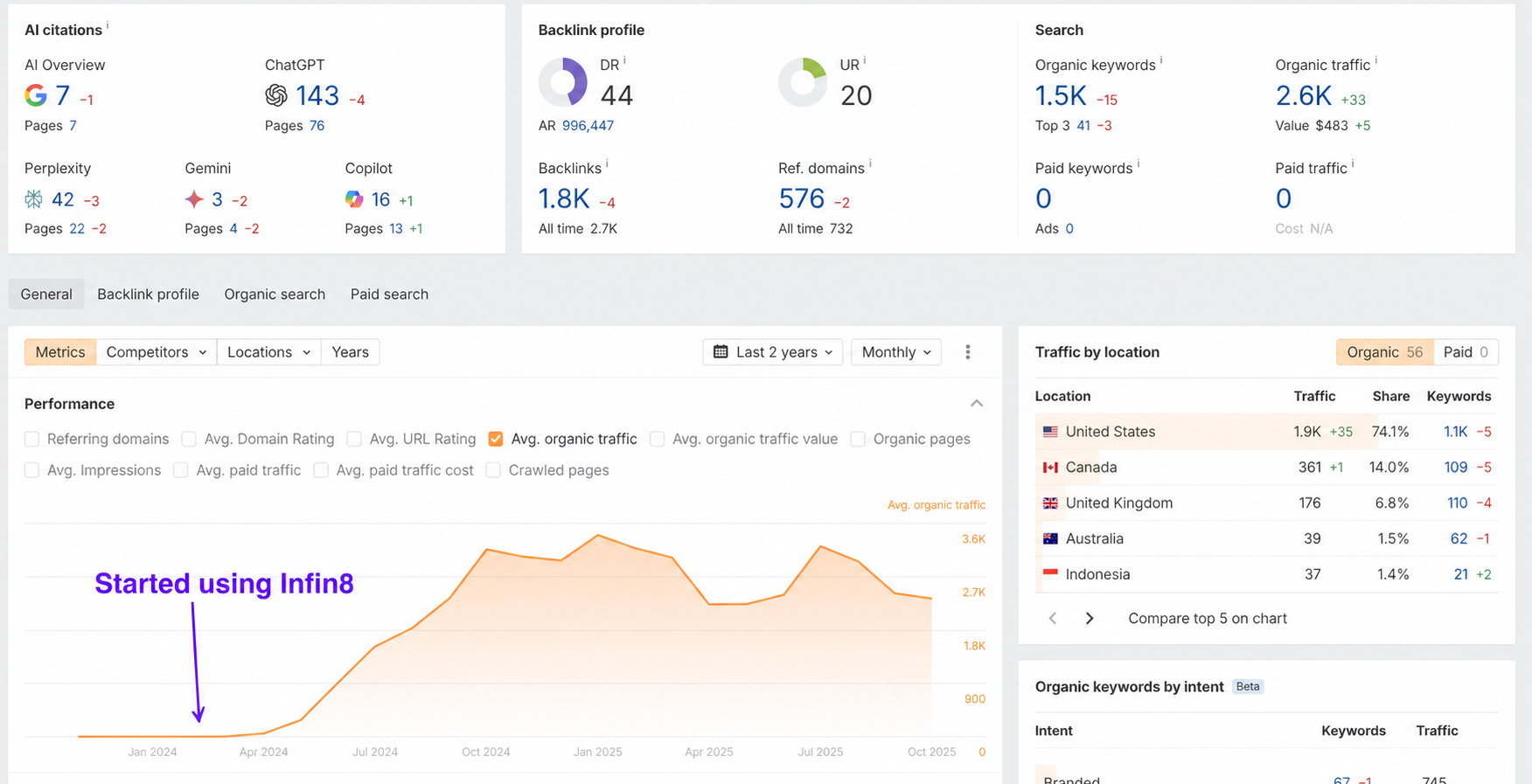The width and height of the screenshot is (1532, 784).
Task: Click the Paid traffic info icon
Action: (1353, 164)
